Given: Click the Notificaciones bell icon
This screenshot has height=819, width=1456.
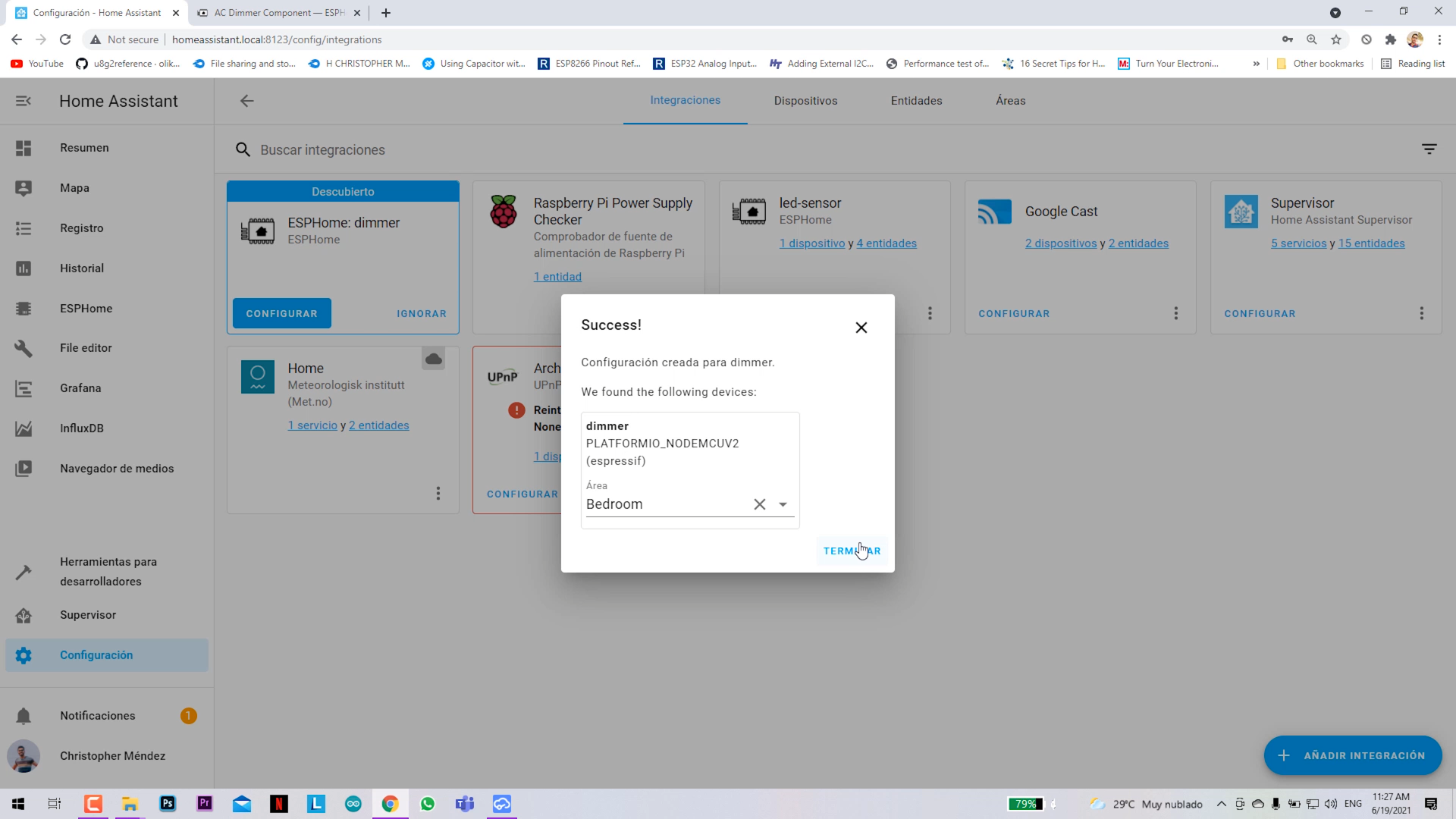Looking at the screenshot, I should coord(24,716).
